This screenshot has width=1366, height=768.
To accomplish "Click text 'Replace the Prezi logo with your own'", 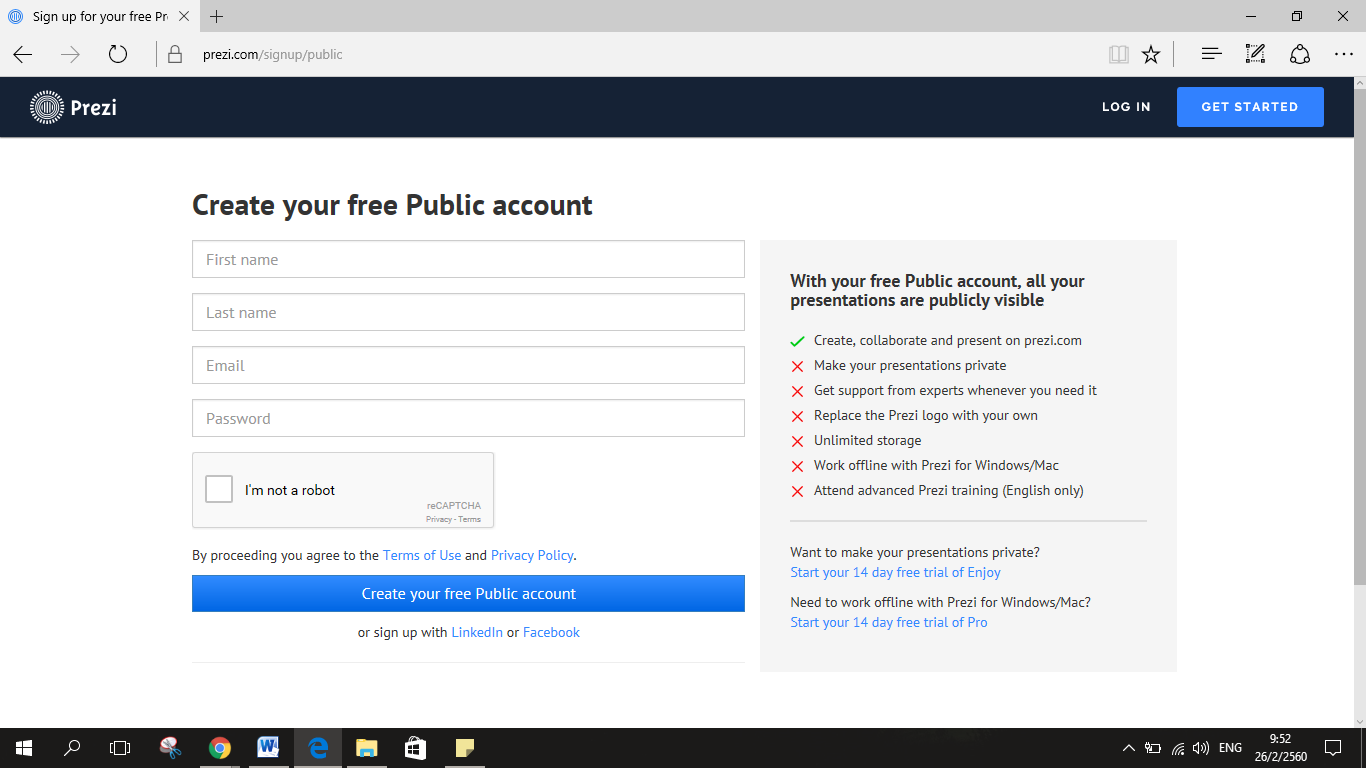I will coord(926,415).
